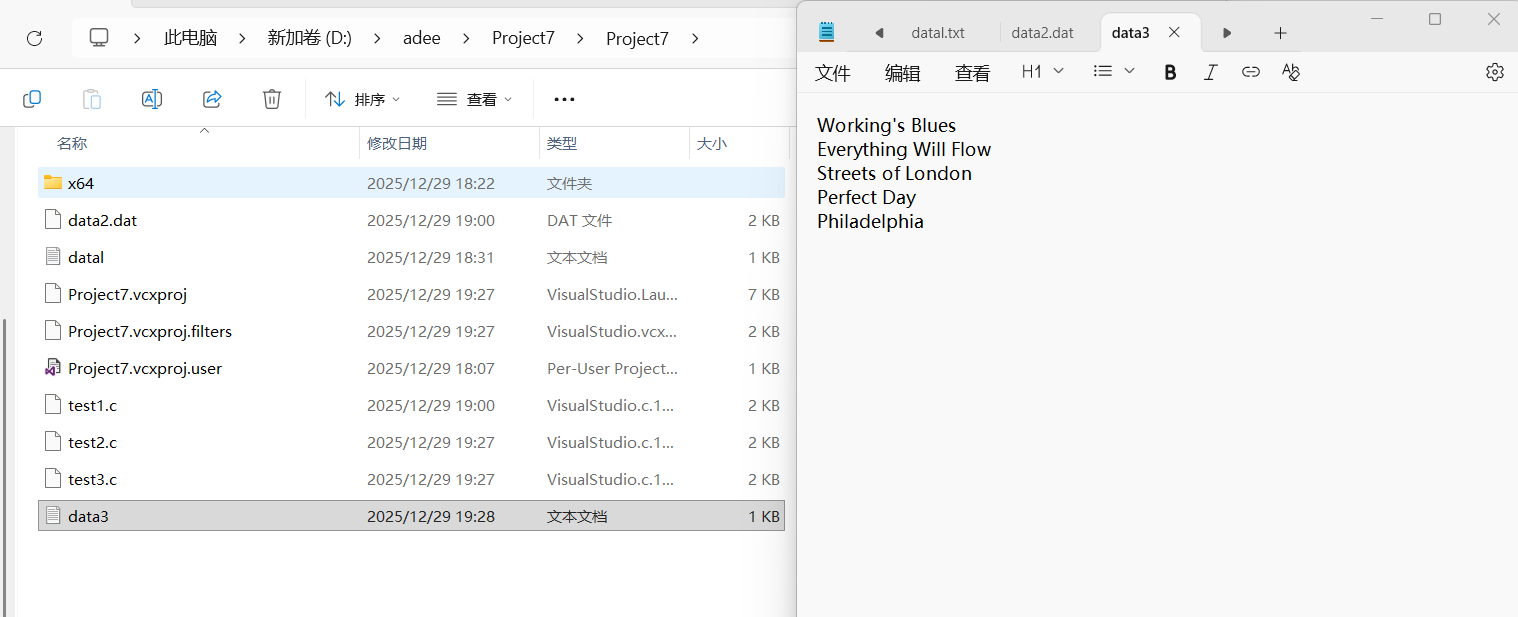Sort by the 名称 column header

(72, 144)
